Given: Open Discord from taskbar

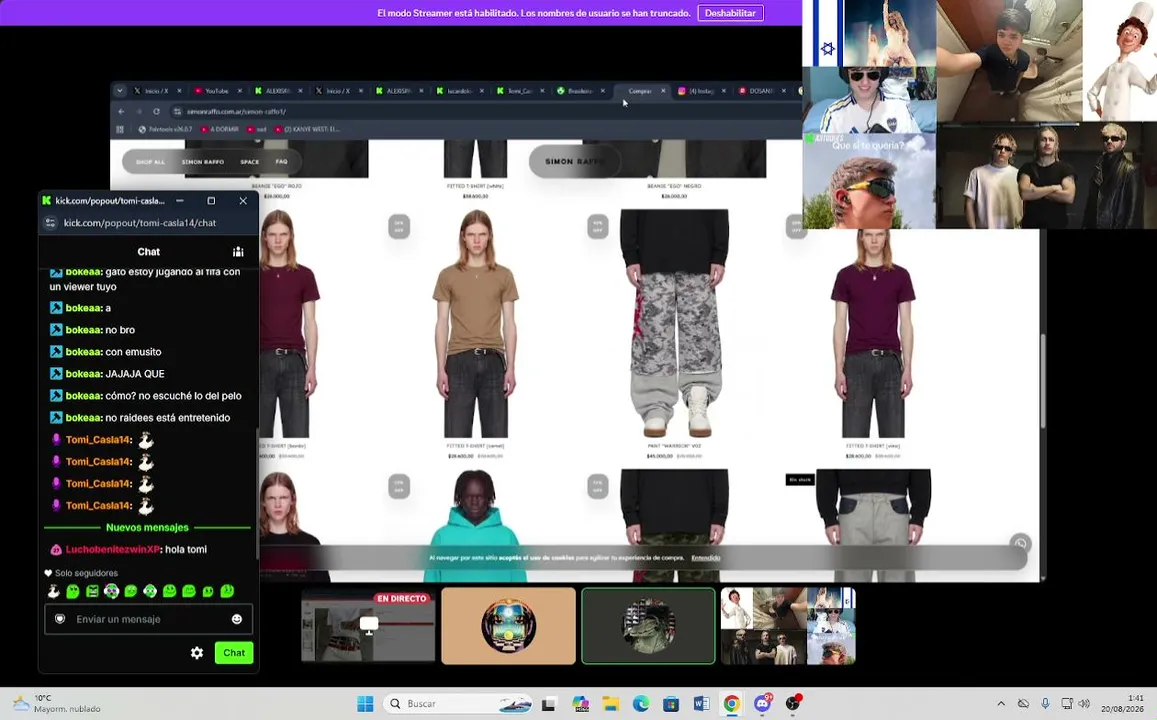Looking at the screenshot, I should tap(762, 704).
